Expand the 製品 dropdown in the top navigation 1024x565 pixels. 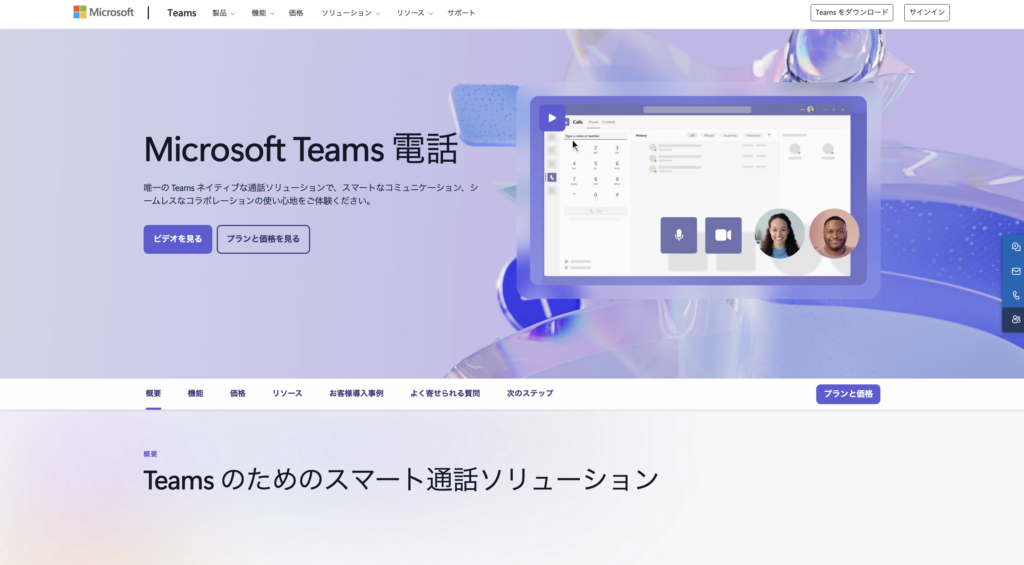(x=223, y=13)
